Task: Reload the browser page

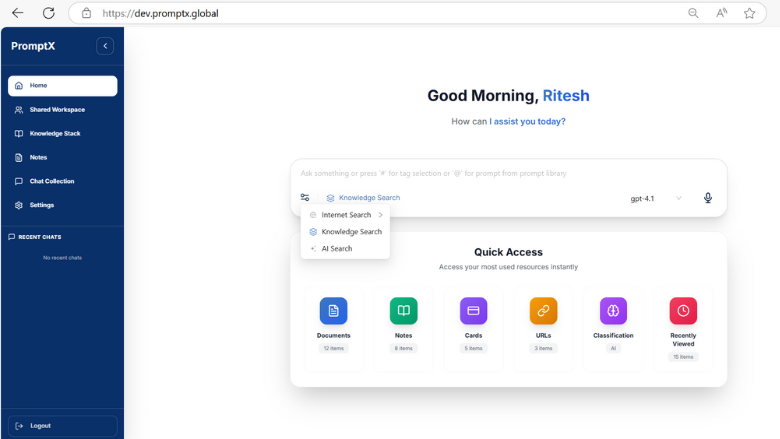Action: [48, 13]
